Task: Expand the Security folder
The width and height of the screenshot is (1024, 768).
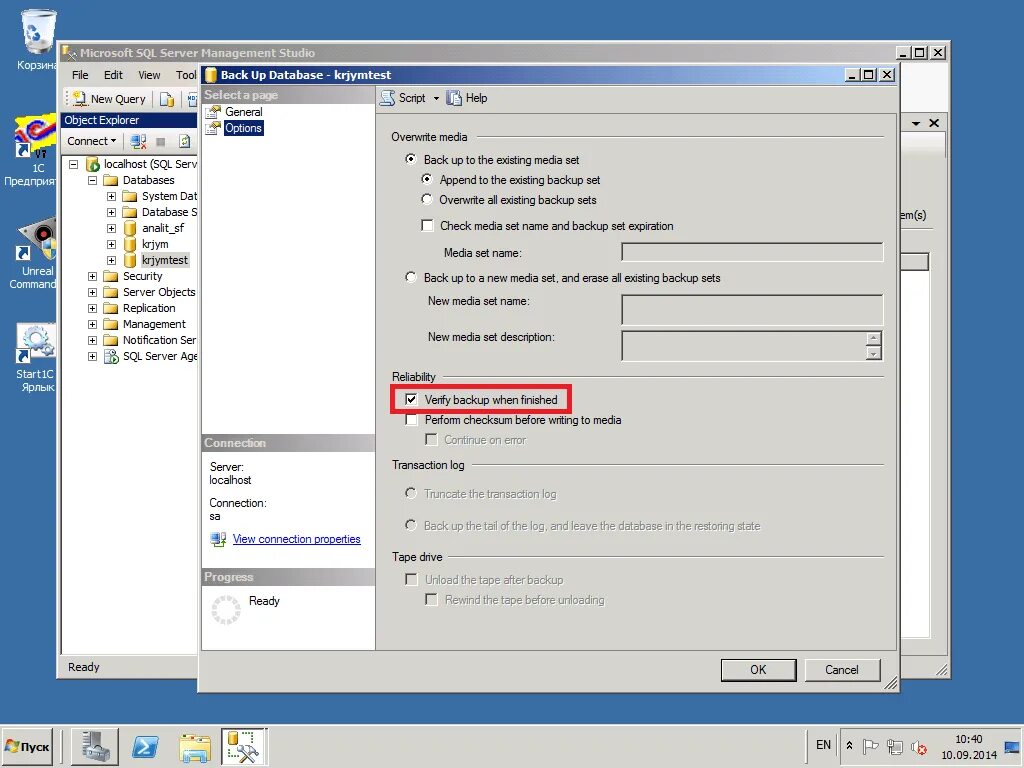Action: pyautogui.click(x=92, y=276)
